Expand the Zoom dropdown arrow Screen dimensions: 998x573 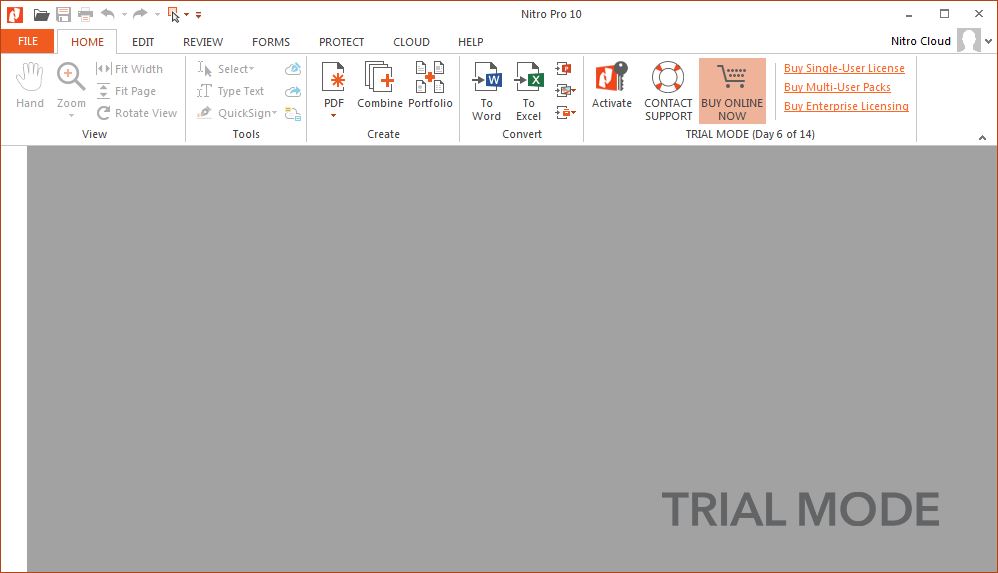71,116
